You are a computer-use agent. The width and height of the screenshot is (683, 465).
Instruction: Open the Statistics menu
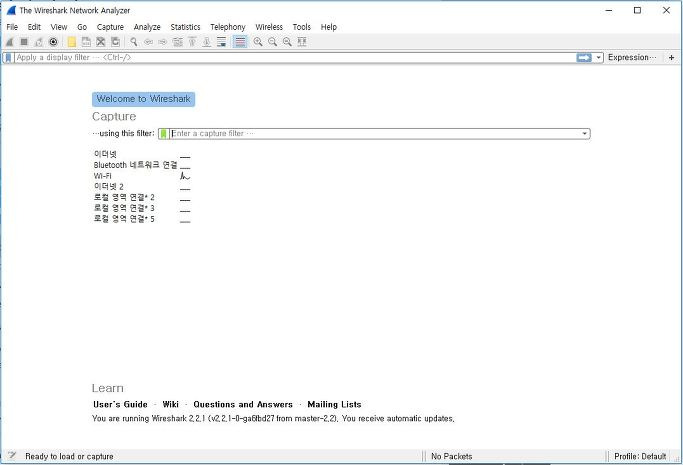tap(185, 27)
